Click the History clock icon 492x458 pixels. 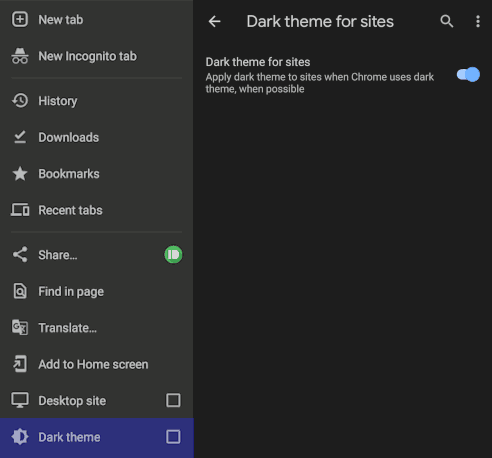tap(20, 101)
